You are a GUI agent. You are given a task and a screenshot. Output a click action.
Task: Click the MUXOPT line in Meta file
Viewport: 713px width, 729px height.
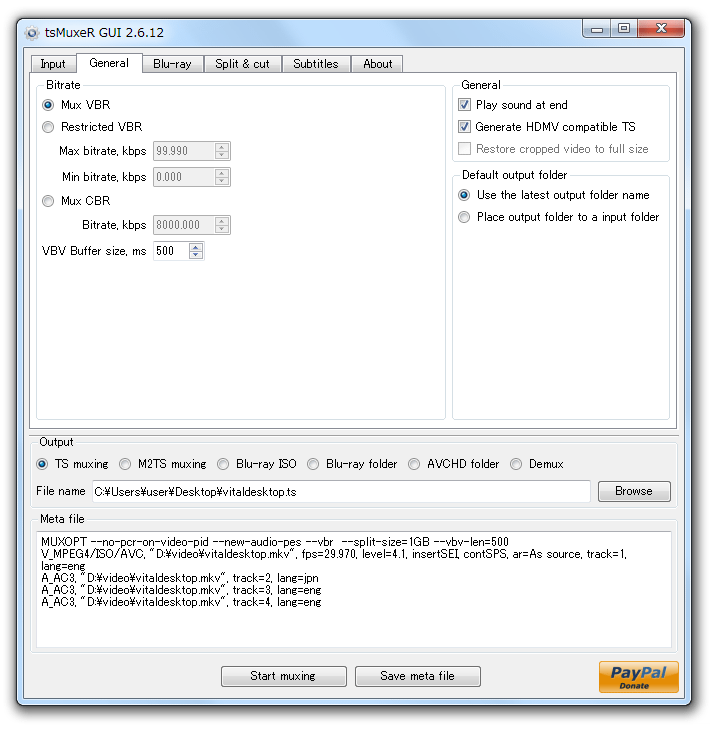pyautogui.click(x=275, y=542)
